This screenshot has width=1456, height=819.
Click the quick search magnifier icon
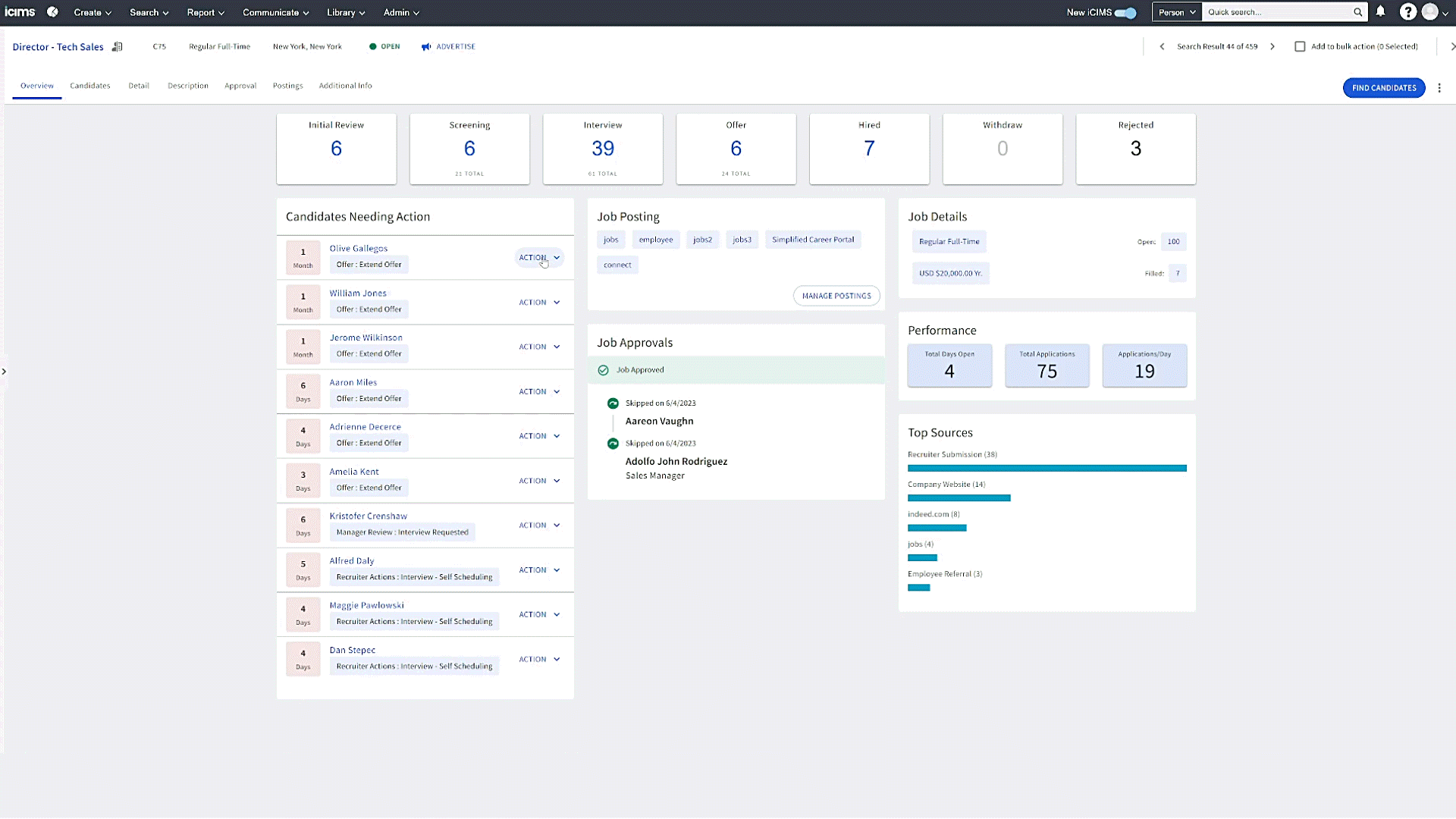tap(1357, 12)
